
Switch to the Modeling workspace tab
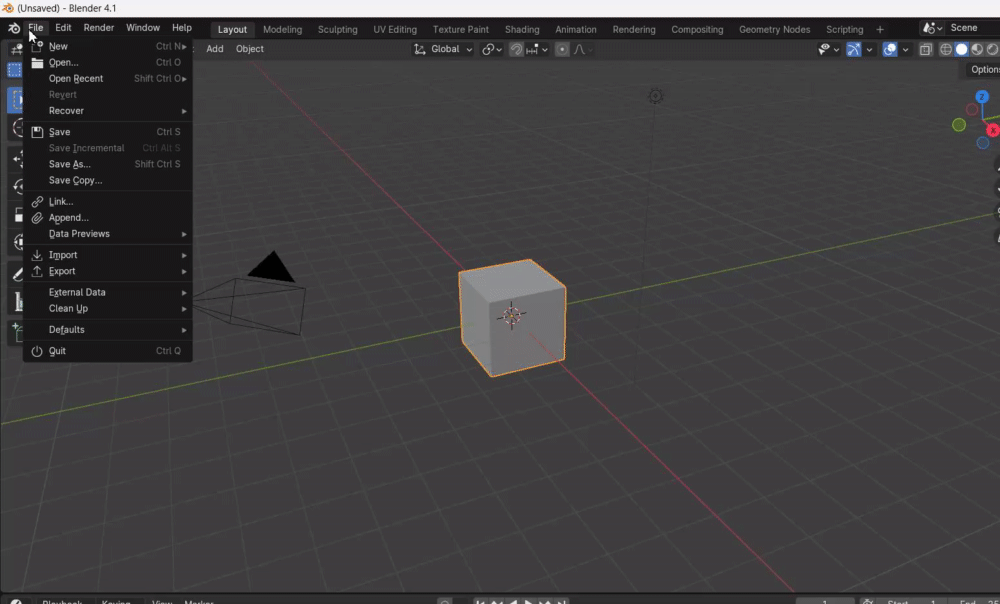283,29
